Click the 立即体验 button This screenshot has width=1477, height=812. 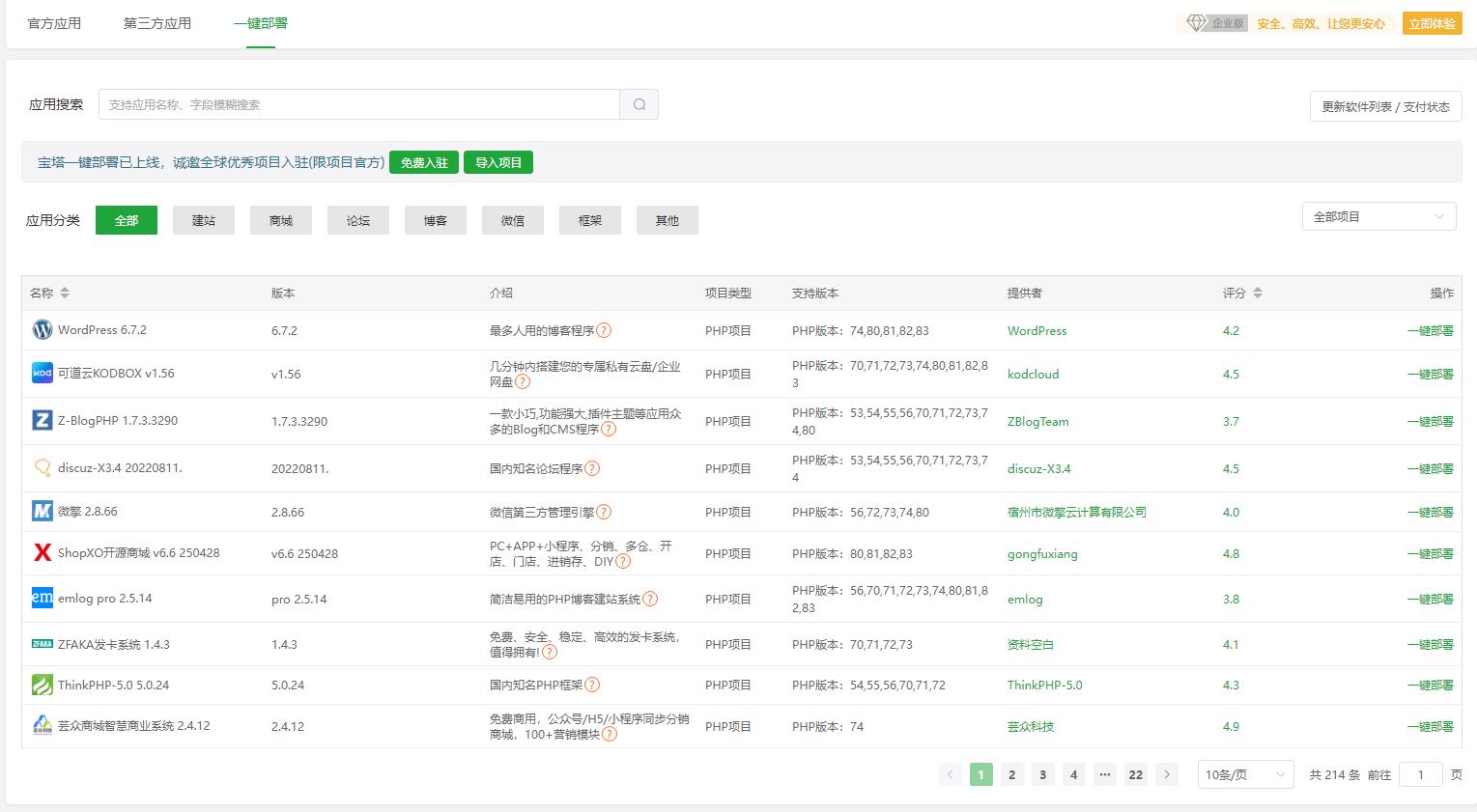coord(1432,23)
